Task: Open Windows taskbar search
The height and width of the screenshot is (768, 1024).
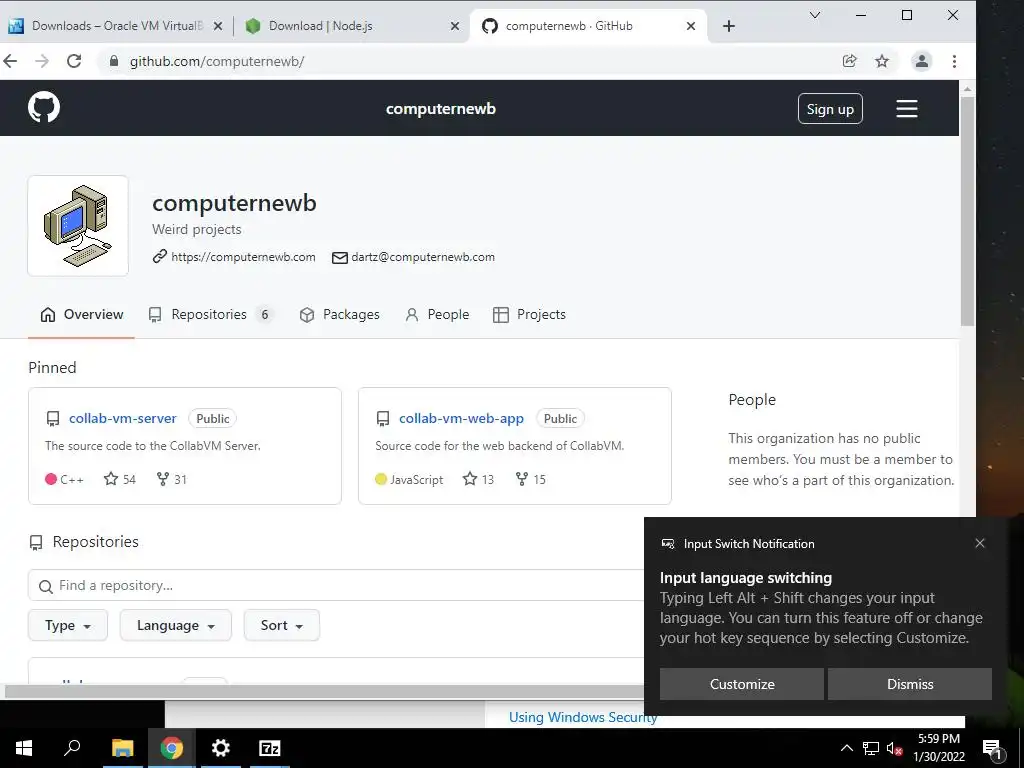Action: [x=72, y=748]
